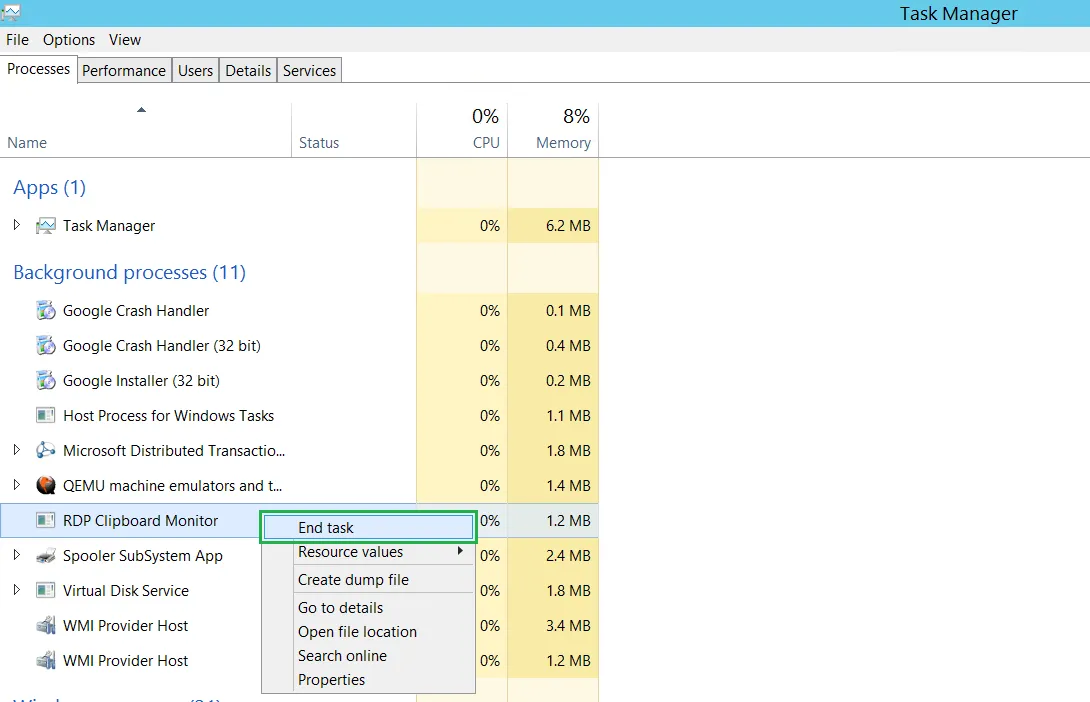Click the Host Process for Windows Tasks icon

pos(46,416)
